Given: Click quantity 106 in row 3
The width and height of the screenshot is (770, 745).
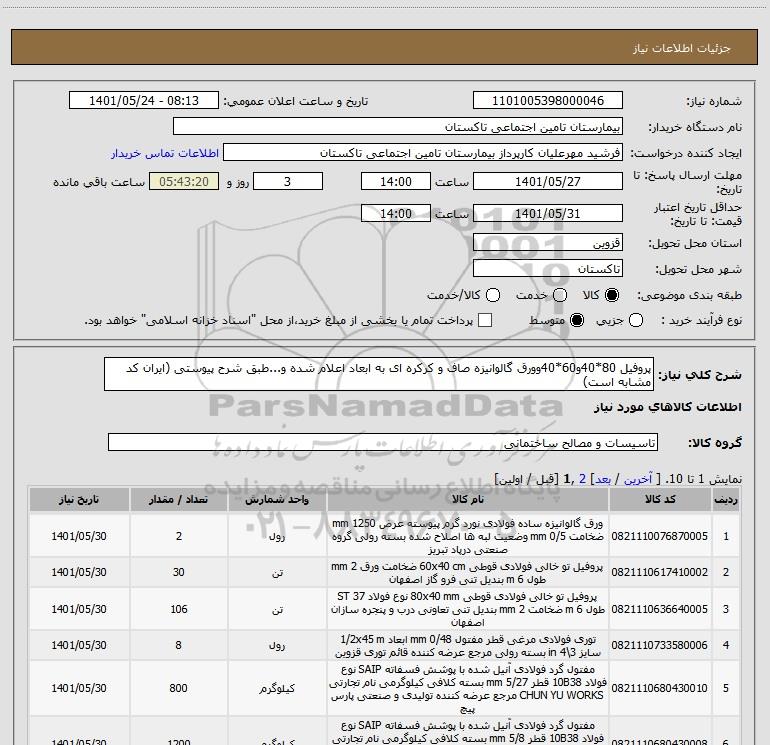Looking at the screenshot, I should (x=179, y=609).
